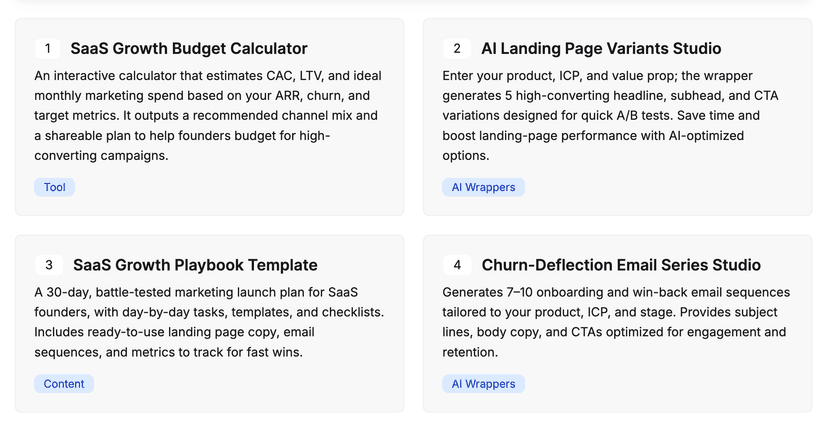The width and height of the screenshot is (828, 421).
Task: Open Churn-Deflection Email Series Studio title
Action: (x=621, y=265)
